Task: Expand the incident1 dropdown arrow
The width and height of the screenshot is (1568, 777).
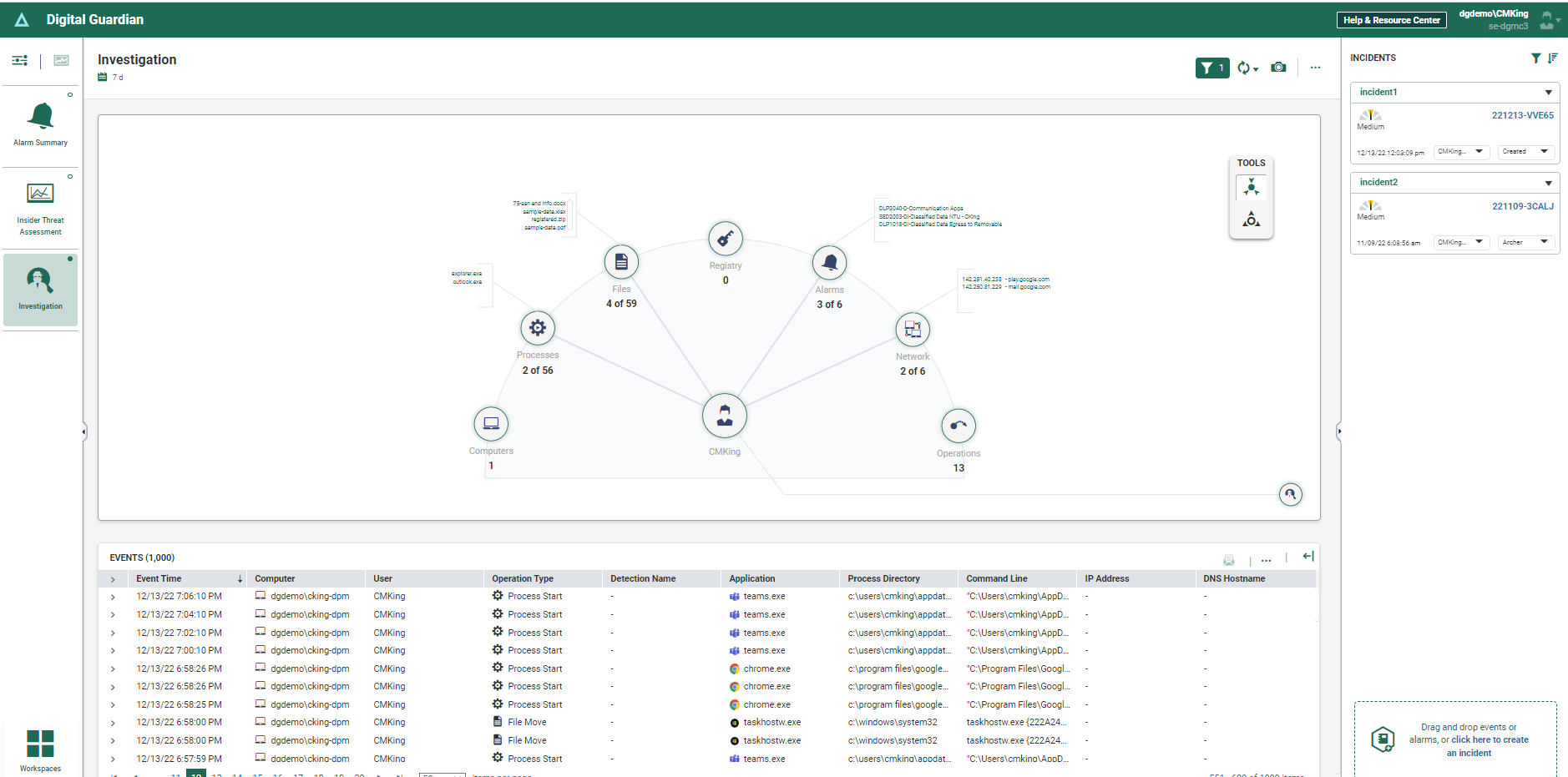Action: coord(1548,93)
